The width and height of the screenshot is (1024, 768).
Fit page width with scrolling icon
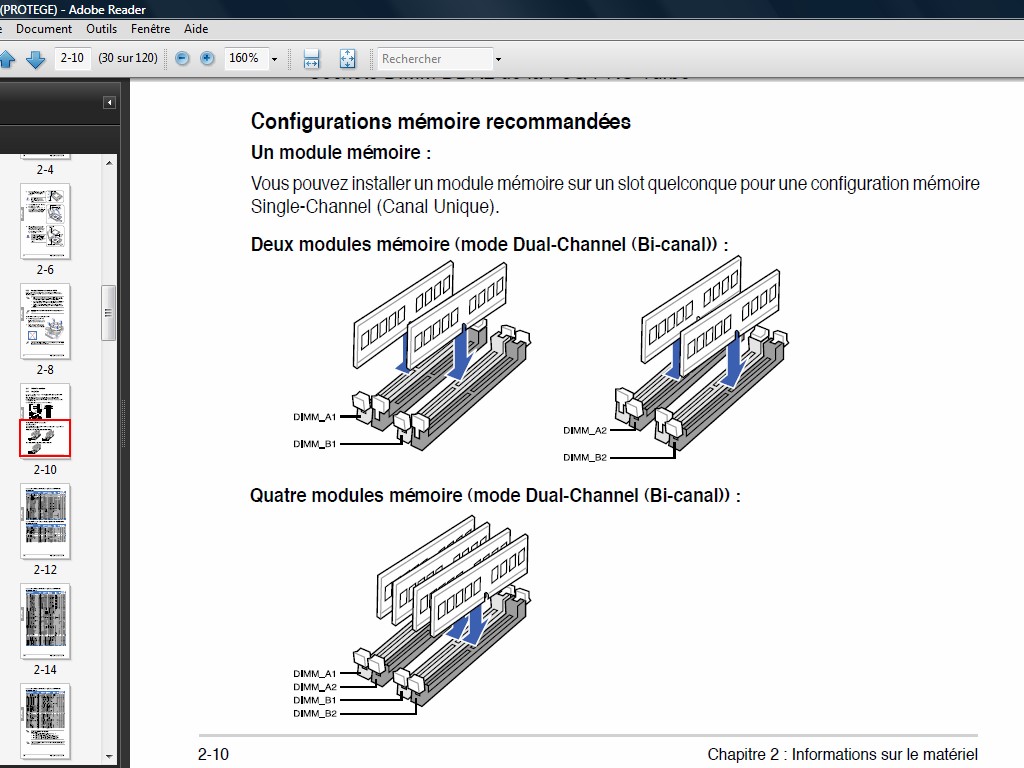(311, 59)
